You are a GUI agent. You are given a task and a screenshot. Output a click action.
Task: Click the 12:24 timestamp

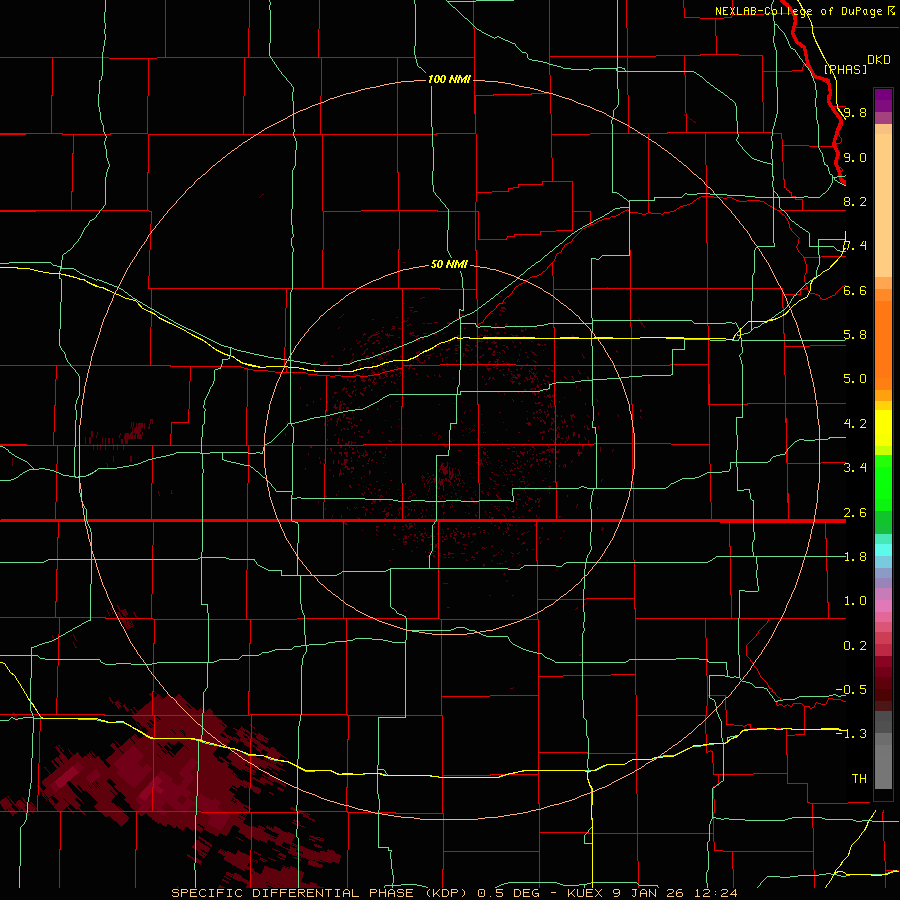pyautogui.click(x=715, y=893)
